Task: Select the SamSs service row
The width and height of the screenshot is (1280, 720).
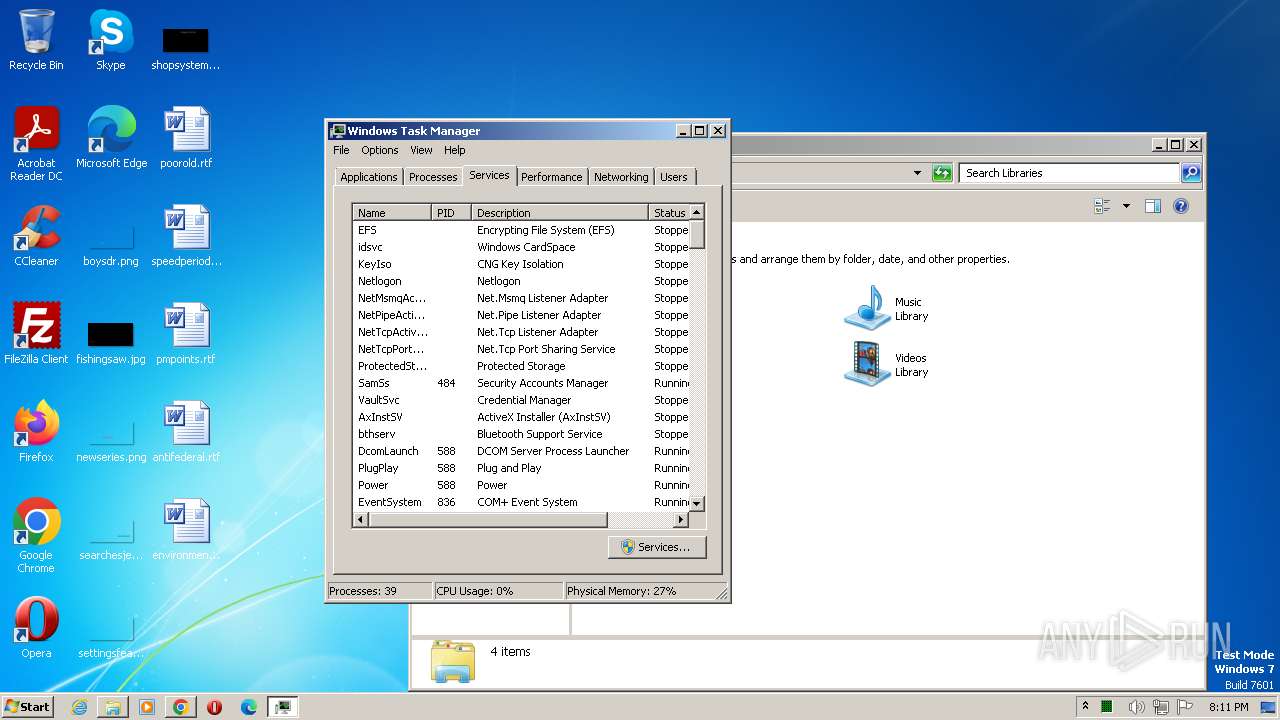Action: coord(521,383)
